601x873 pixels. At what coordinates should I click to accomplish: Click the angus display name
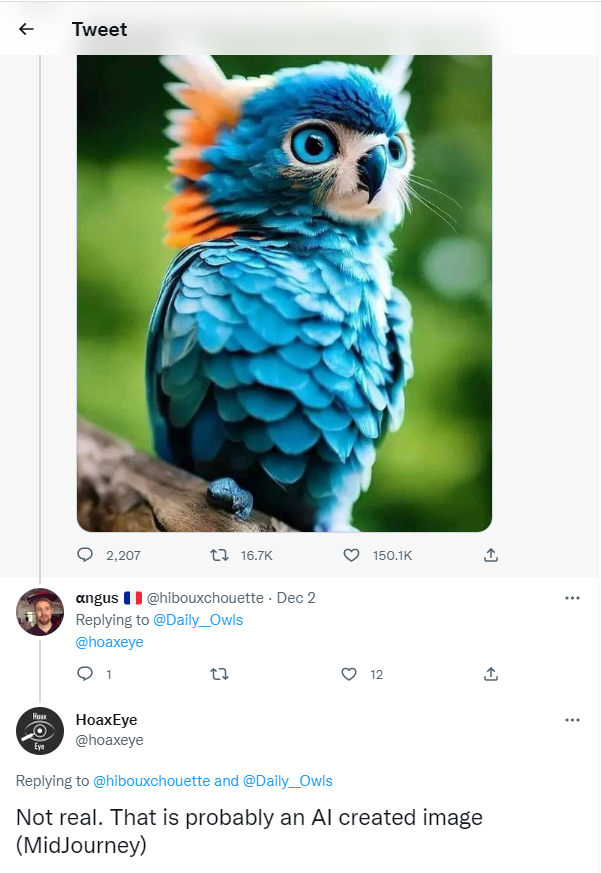click(97, 598)
